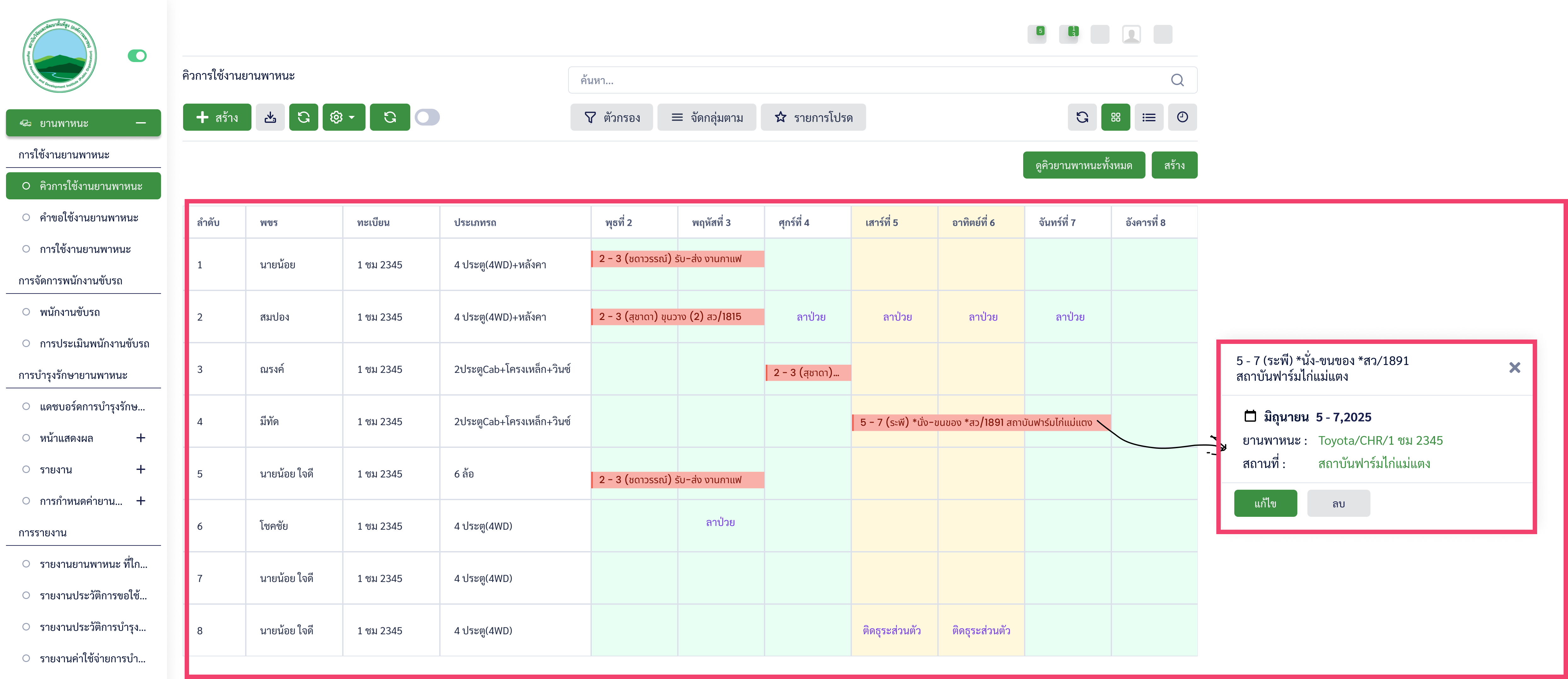This screenshot has height=679, width=1568.
Task: Switch to list view icon
Action: [1149, 117]
